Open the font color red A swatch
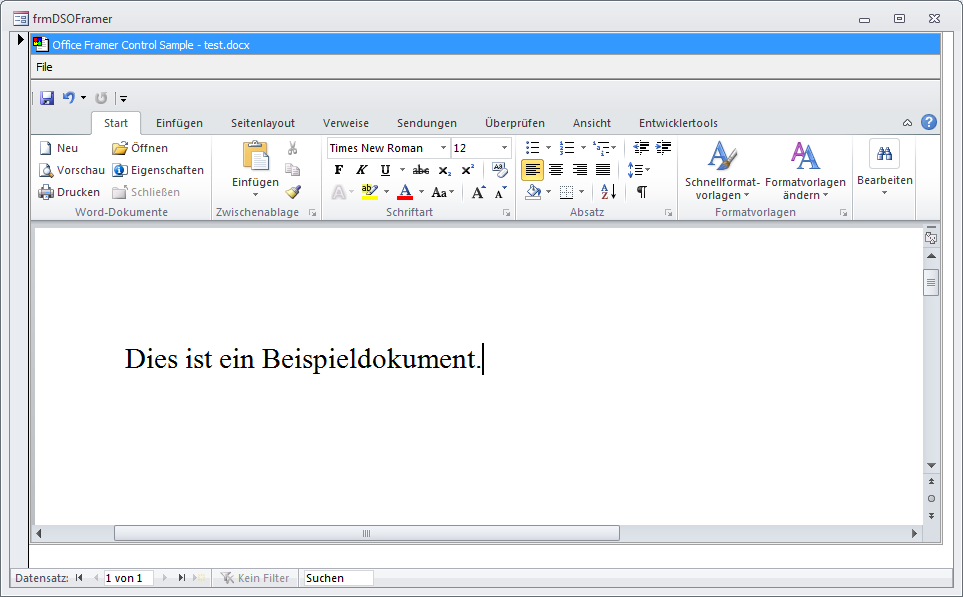 (x=405, y=192)
